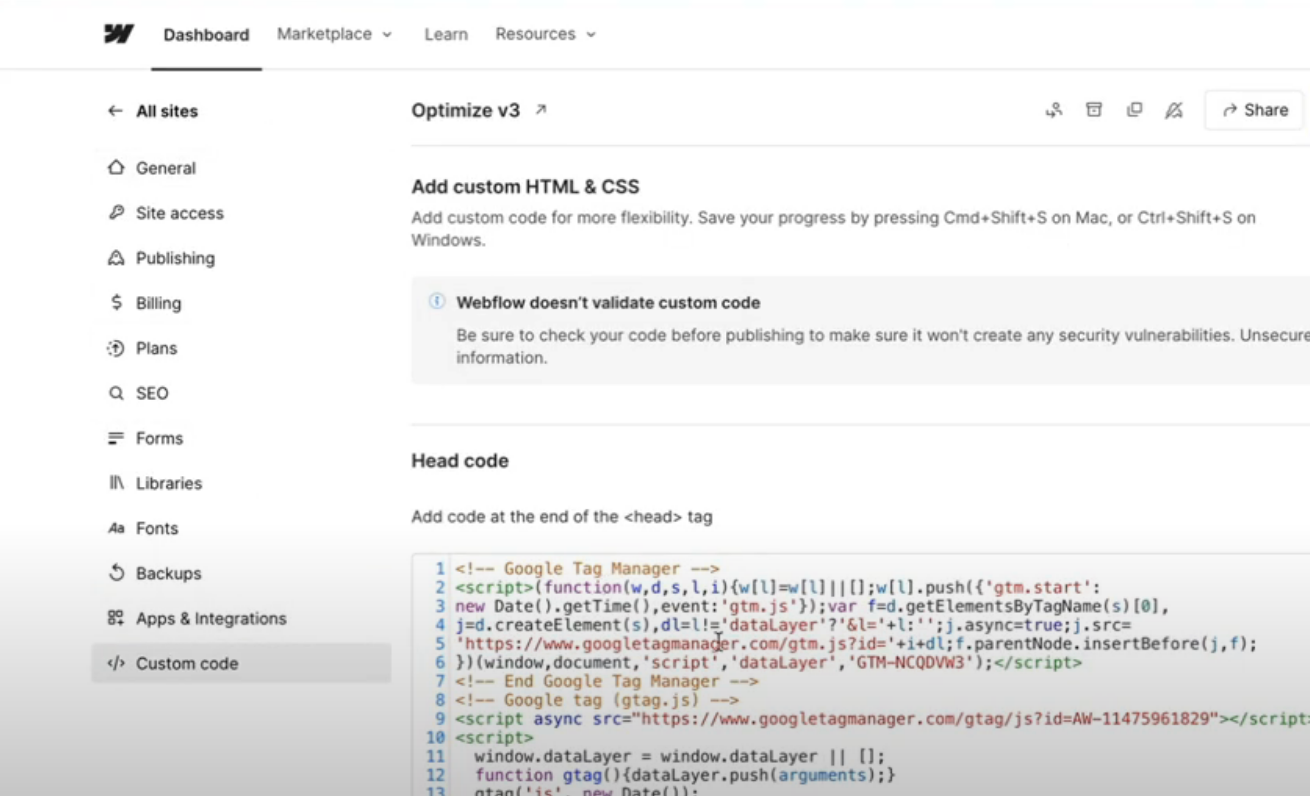1310x796 pixels.
Task: Open the Learn menu item
Action: [446, 34]
